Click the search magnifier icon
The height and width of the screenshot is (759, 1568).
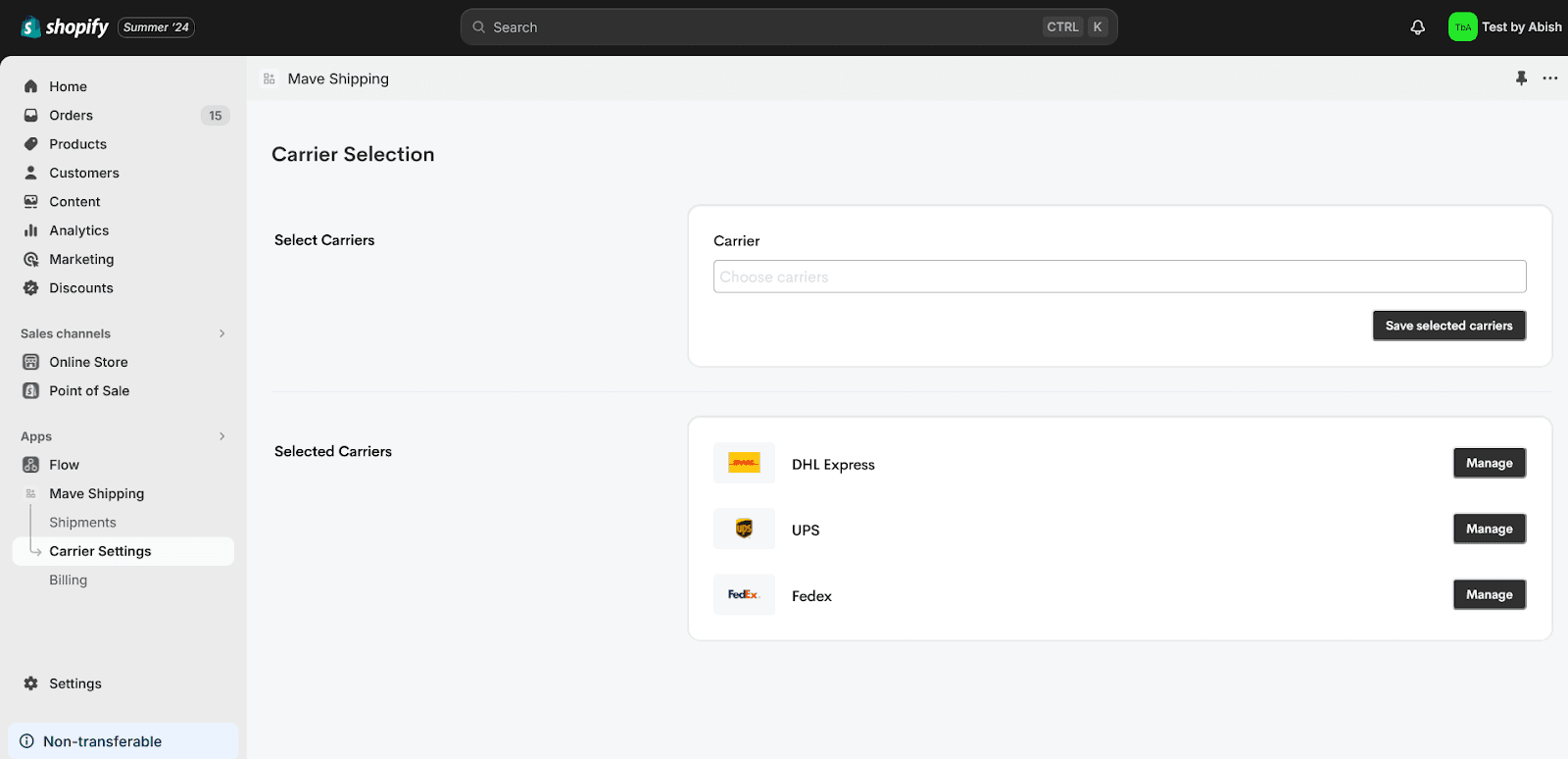point(479,27)
